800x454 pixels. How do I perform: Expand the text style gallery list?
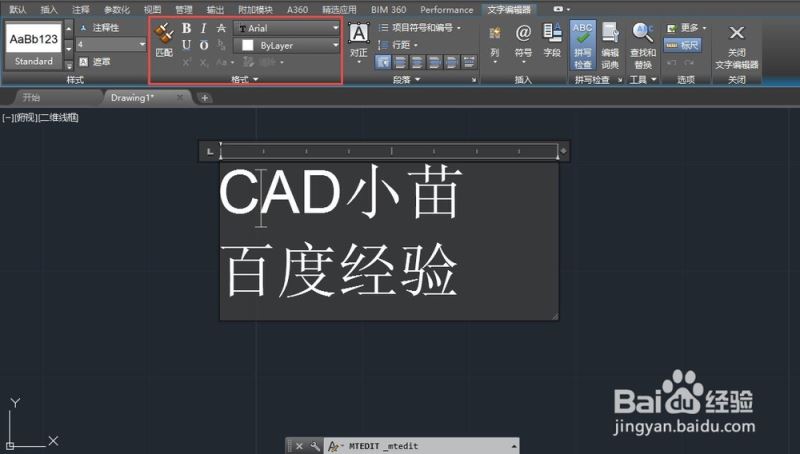point(69,65)
